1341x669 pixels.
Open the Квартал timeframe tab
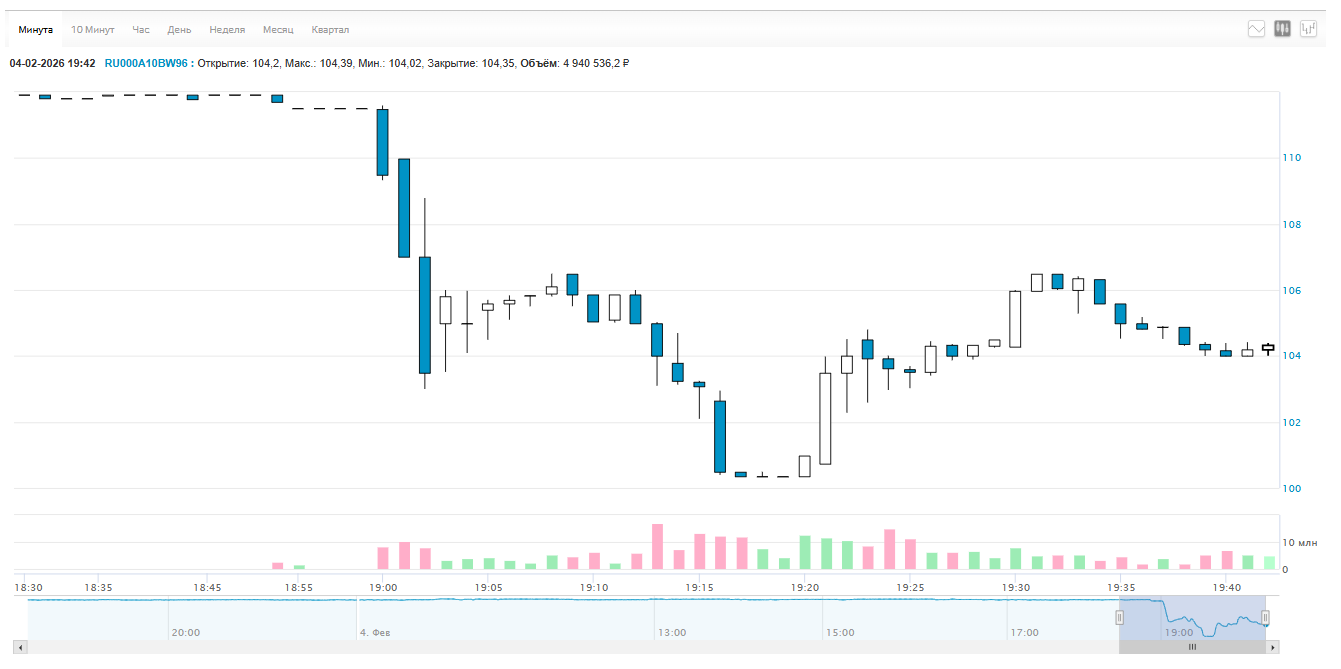[x=330, y=30]
